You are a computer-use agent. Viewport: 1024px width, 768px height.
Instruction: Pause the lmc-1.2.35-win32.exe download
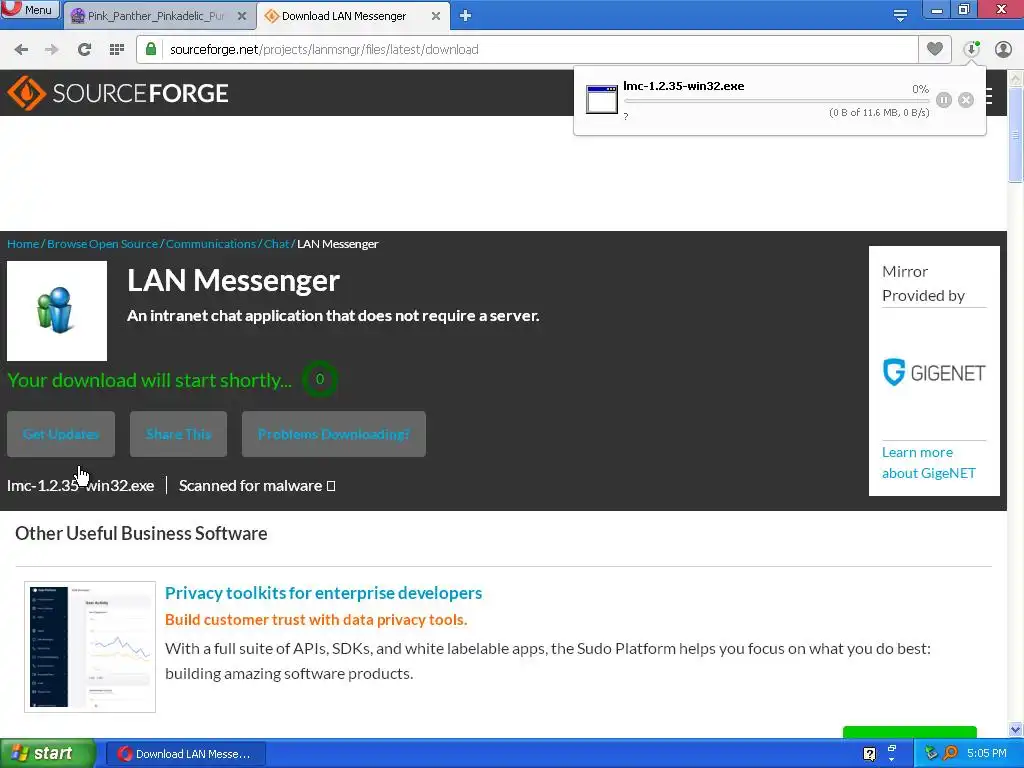tap(944, 100)
